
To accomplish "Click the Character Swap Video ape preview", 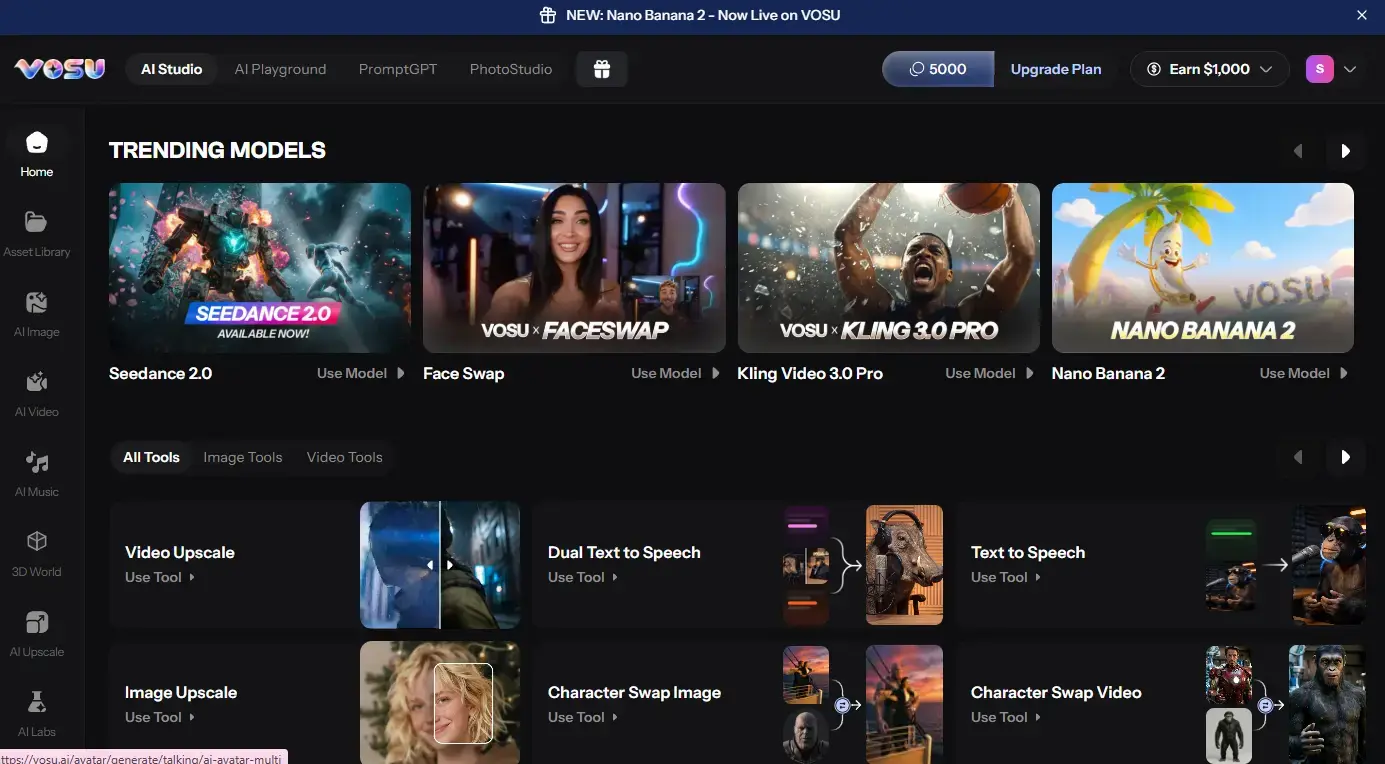I will 1285,705.
